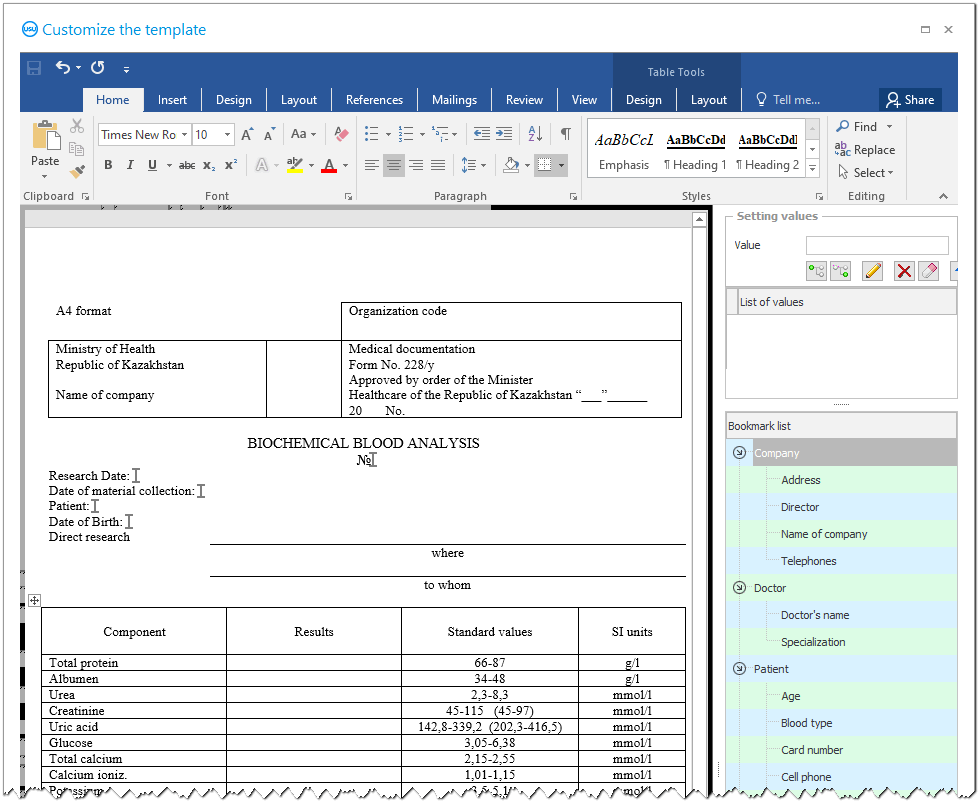Screen dimensions: 979x808
Task: Click the Share button
Action: [x=909, y=100]
